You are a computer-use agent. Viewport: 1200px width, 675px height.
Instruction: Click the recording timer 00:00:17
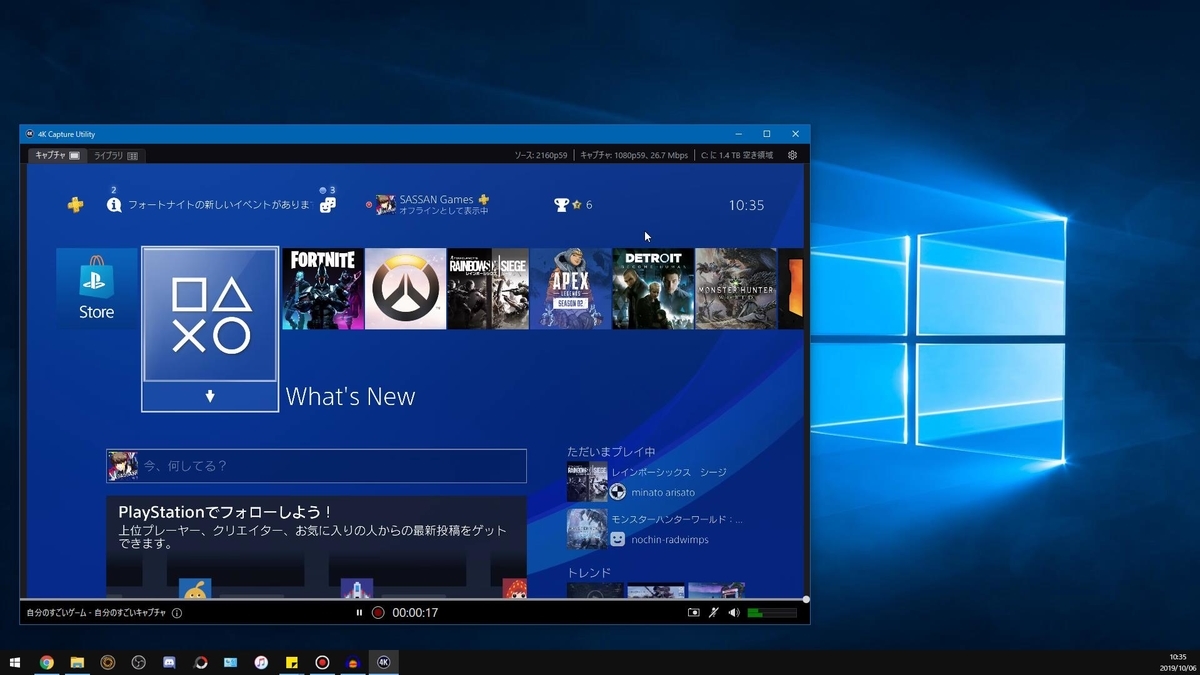[415, 612]
